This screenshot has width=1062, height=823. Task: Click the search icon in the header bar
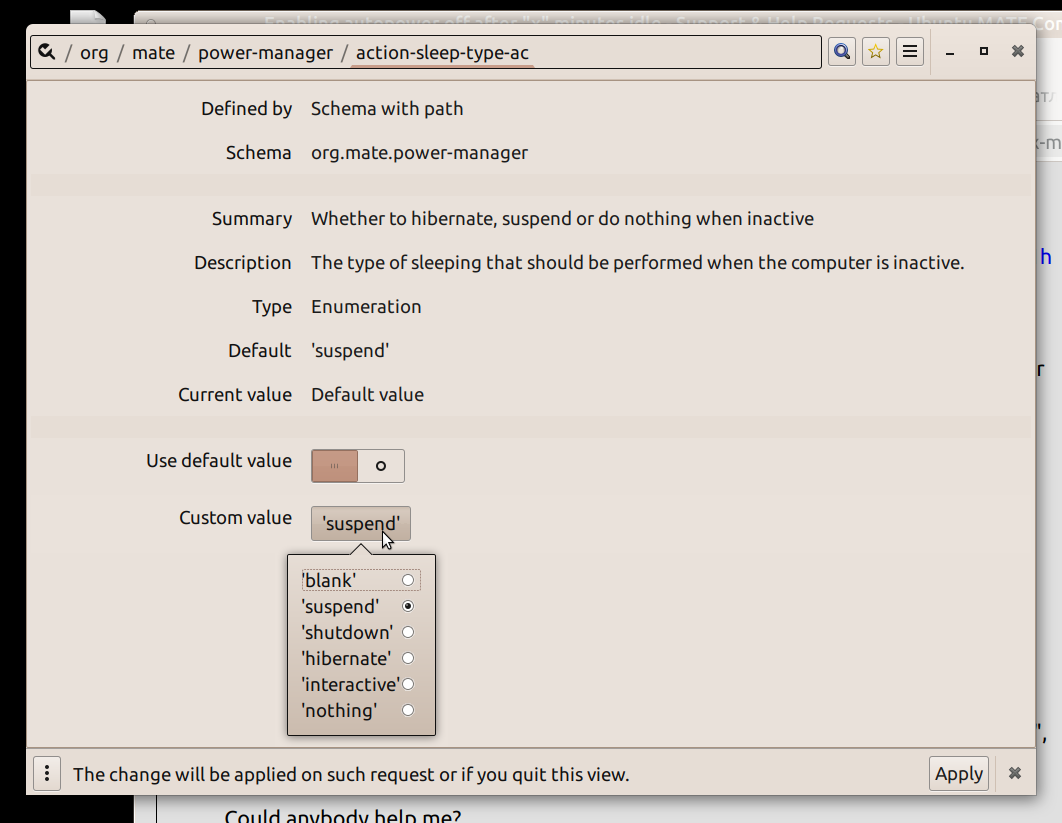(842, 51)
